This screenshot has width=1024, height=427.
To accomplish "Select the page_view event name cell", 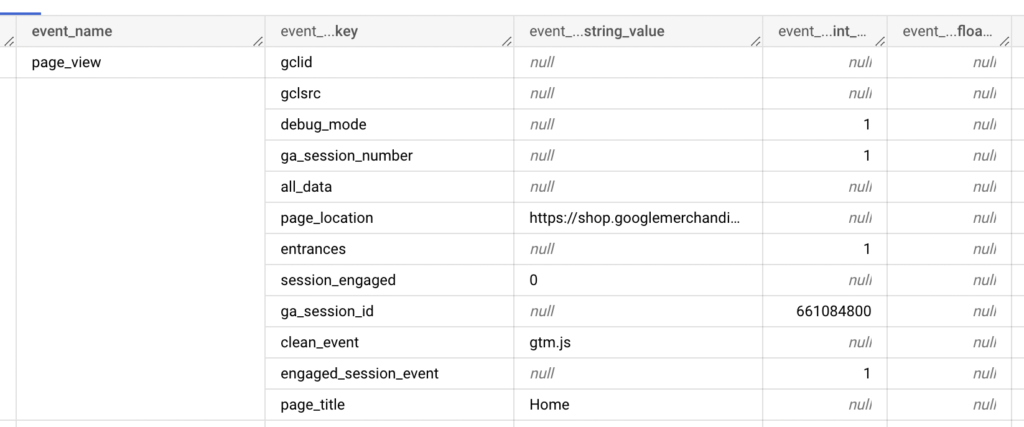I will (x=140, y=63).
